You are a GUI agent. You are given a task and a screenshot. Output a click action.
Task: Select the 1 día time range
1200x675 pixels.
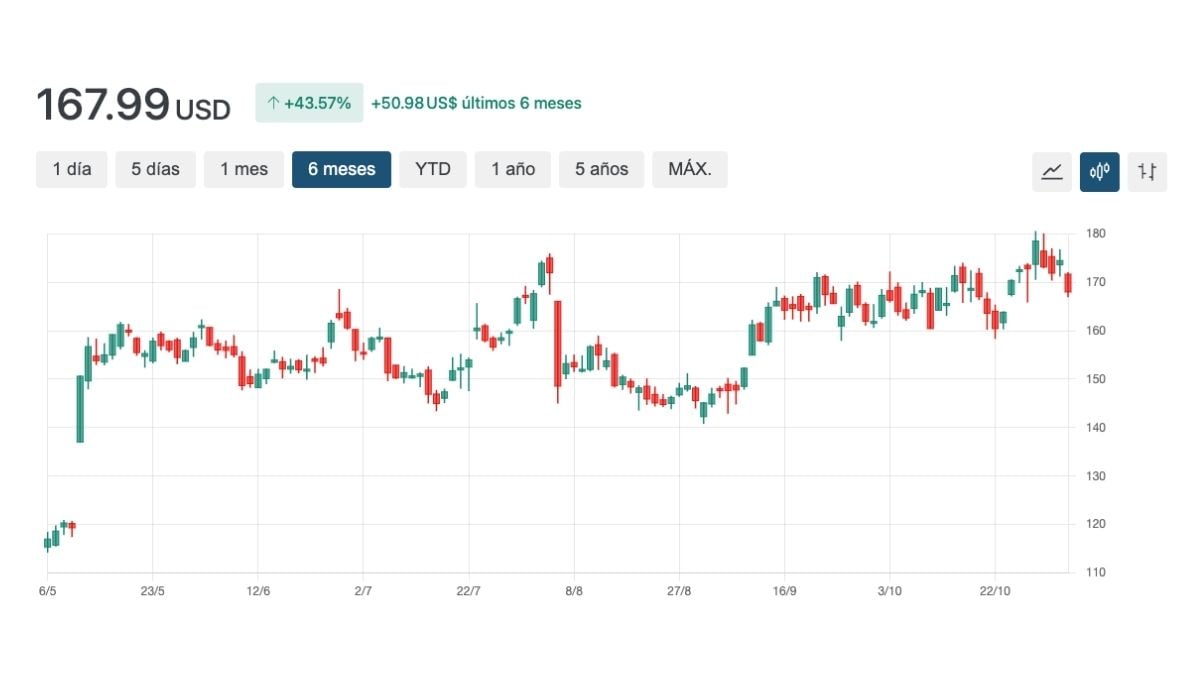click(72, 169)
